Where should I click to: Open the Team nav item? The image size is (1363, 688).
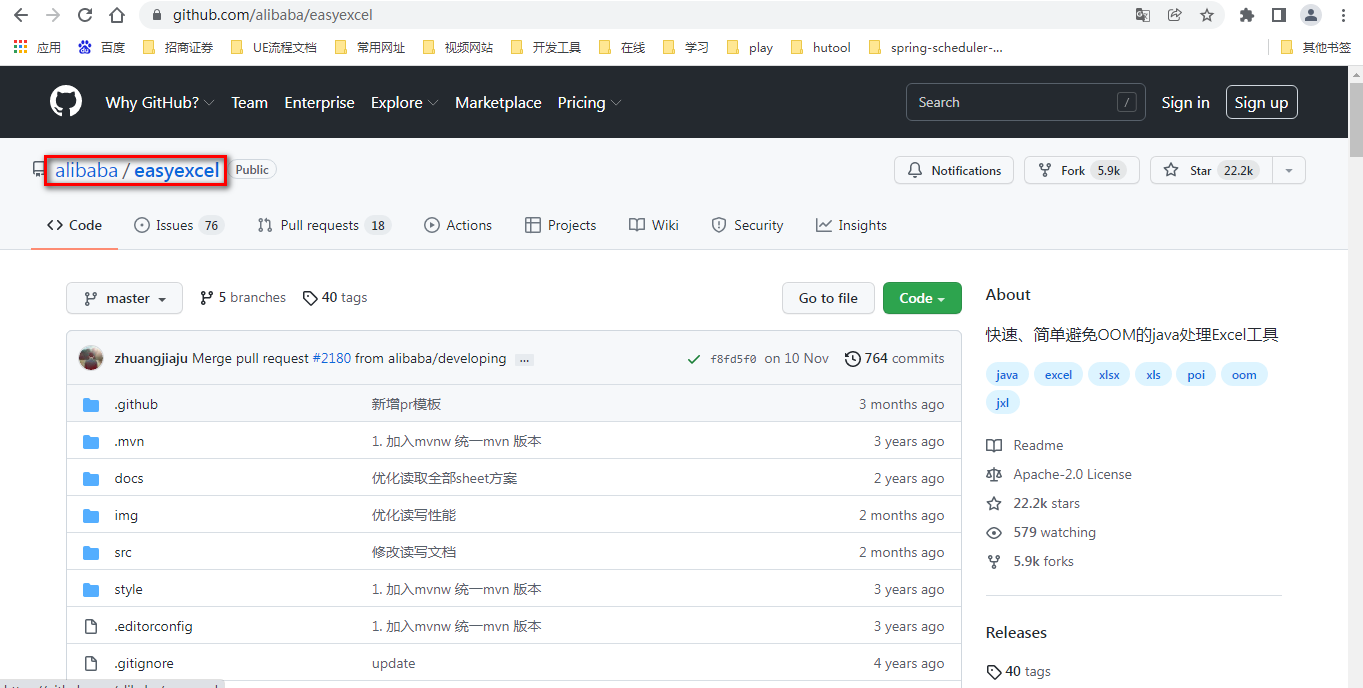249,102
